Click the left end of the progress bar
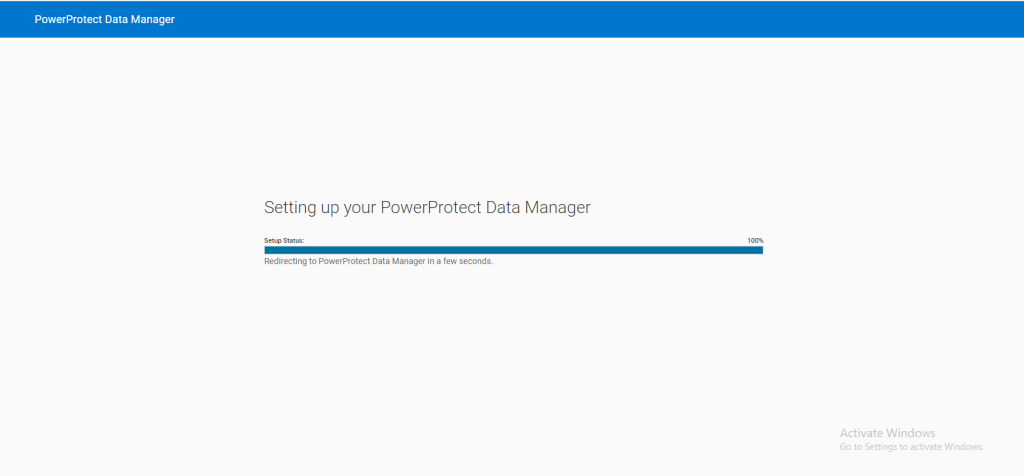The image size is (1024, 476). pos(268,250)
